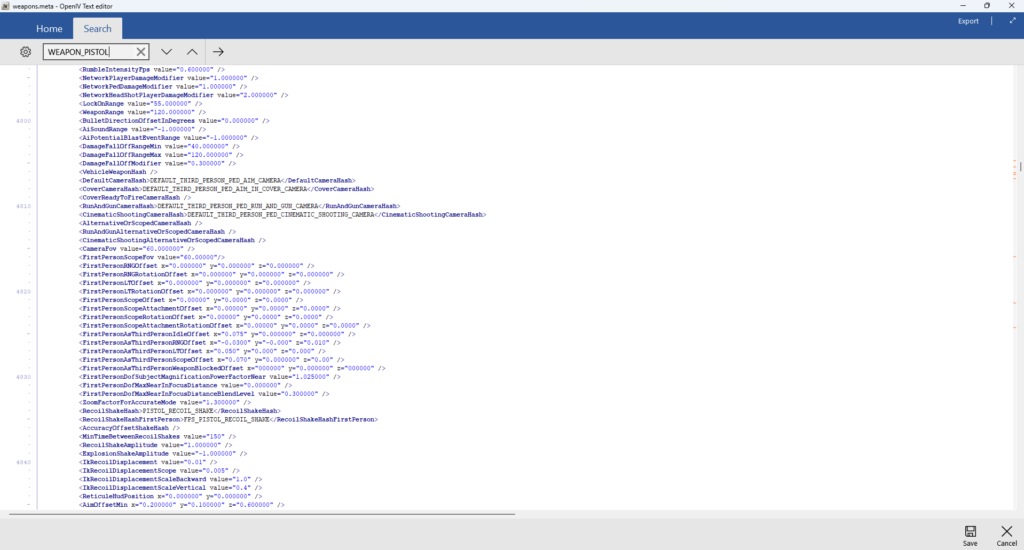Click DEFAULT_THIRD_PERSON_PED_AIM_IN_COVER_CAMERA text
The width and height of the screenshot is (1024, 550).
(x=225, y=189)
